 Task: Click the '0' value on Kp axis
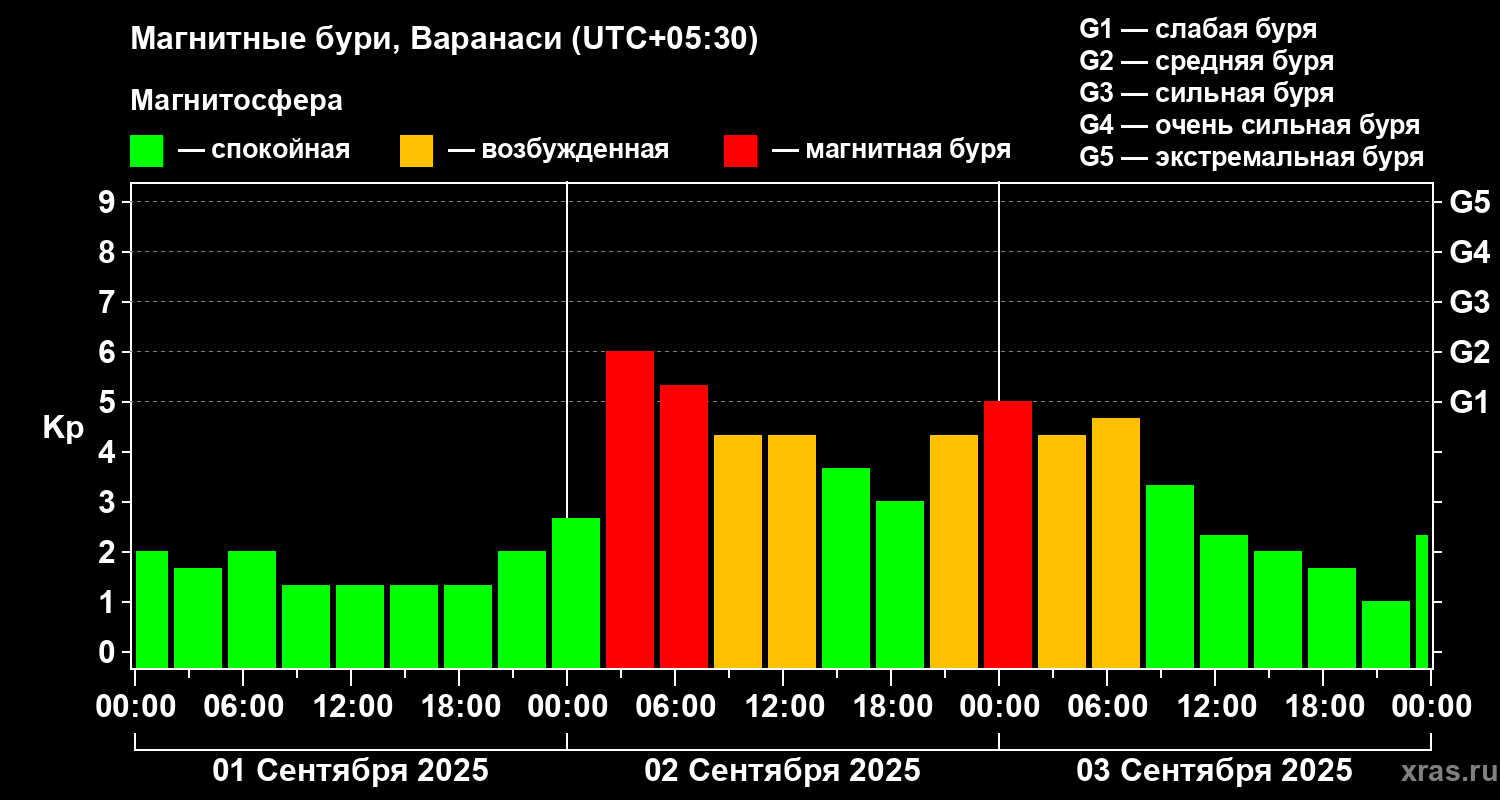109,652
